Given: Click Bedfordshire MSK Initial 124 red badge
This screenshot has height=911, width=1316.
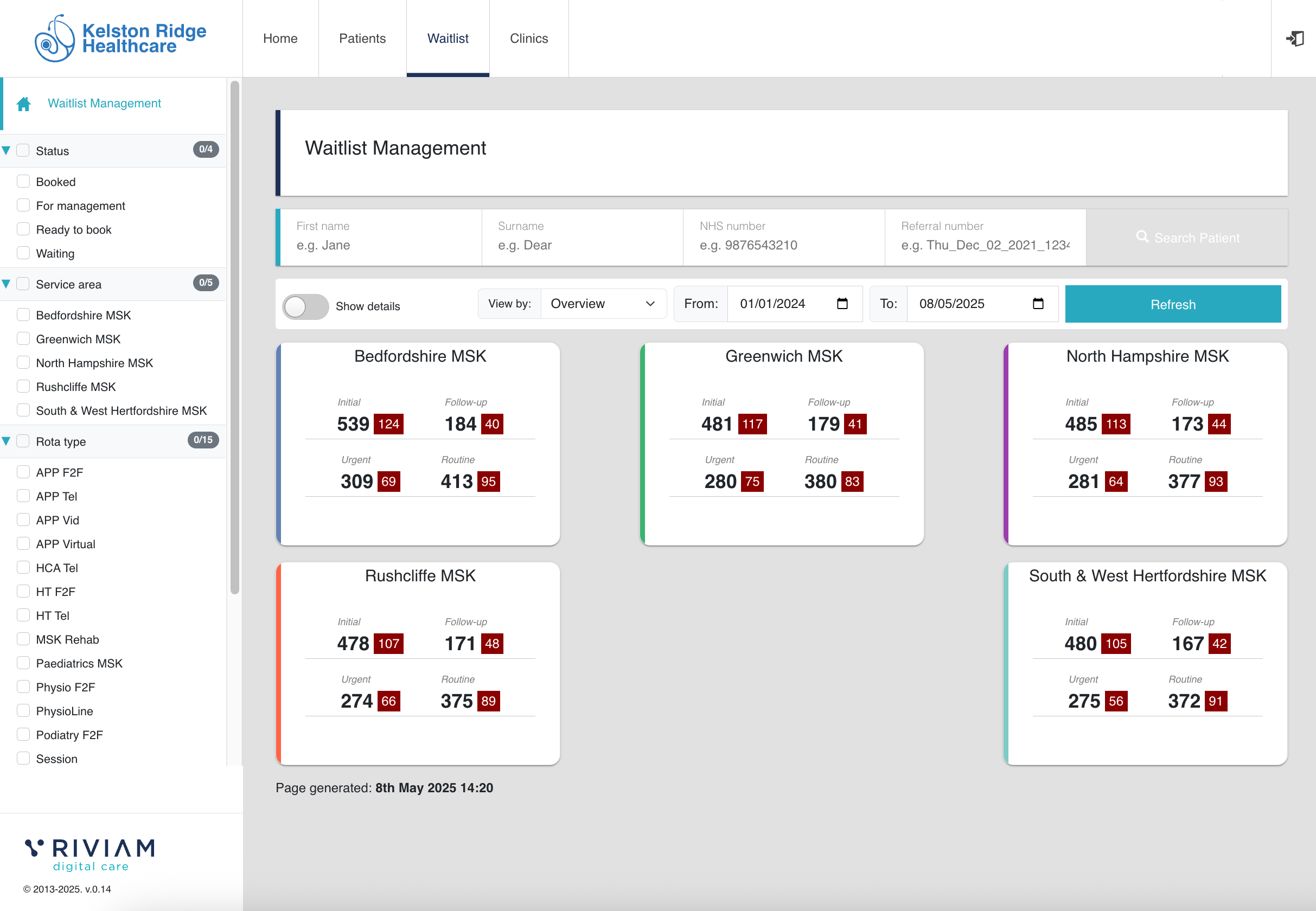Looking at the screenshot, I should coord(389,424).
